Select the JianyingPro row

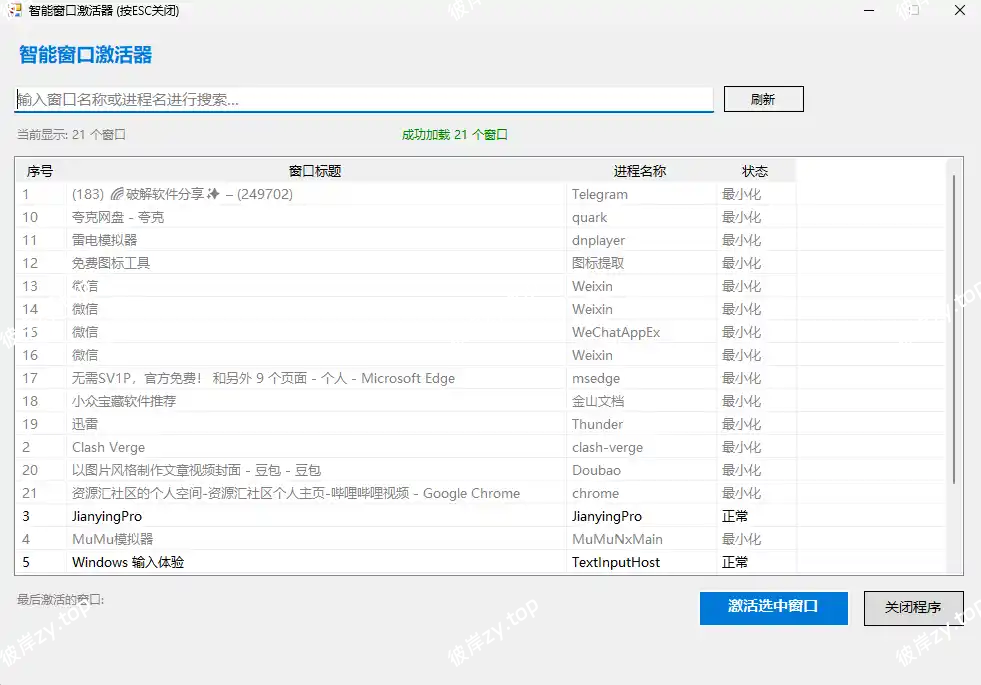[x=300, y=516]
